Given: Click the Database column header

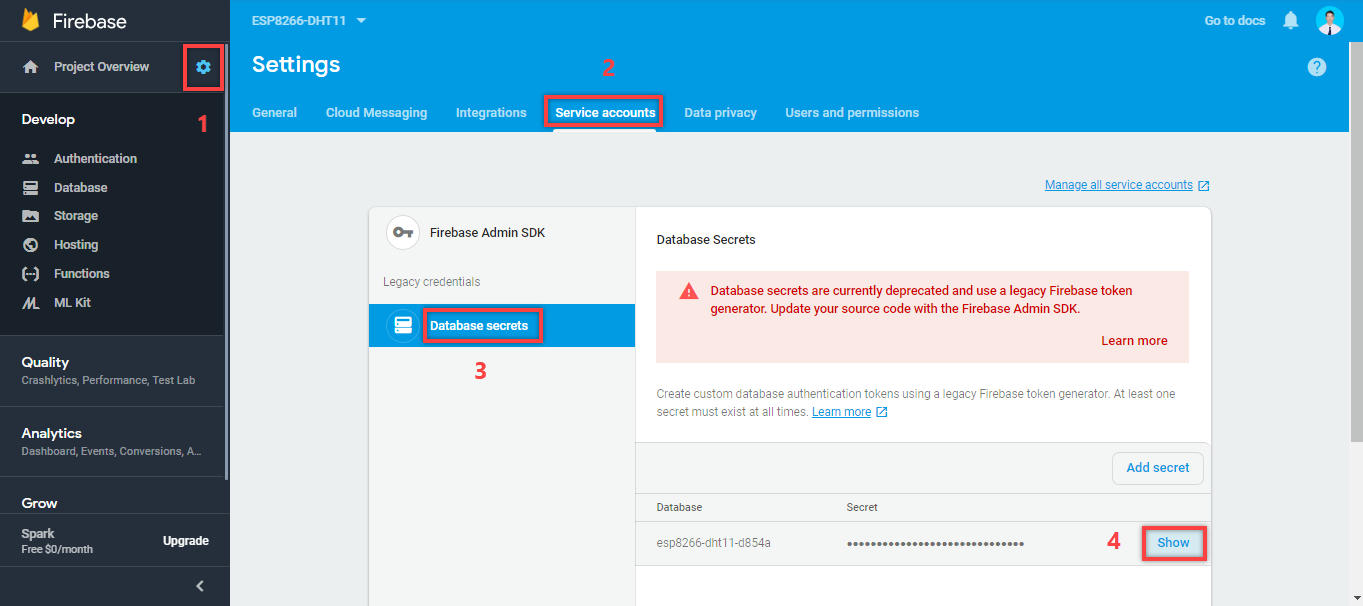Looking at the screenshot, I should (679, 508).
